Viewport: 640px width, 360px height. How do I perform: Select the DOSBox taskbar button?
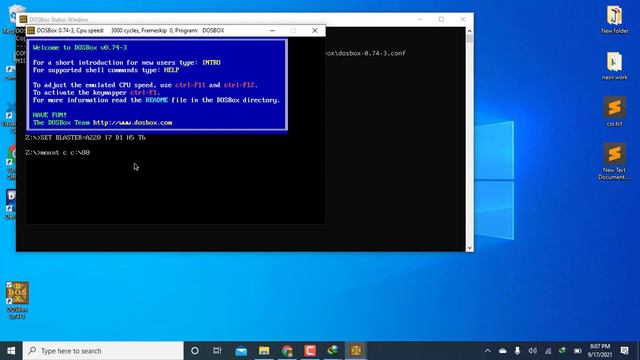pyautogui.click(x=356, y=351)
